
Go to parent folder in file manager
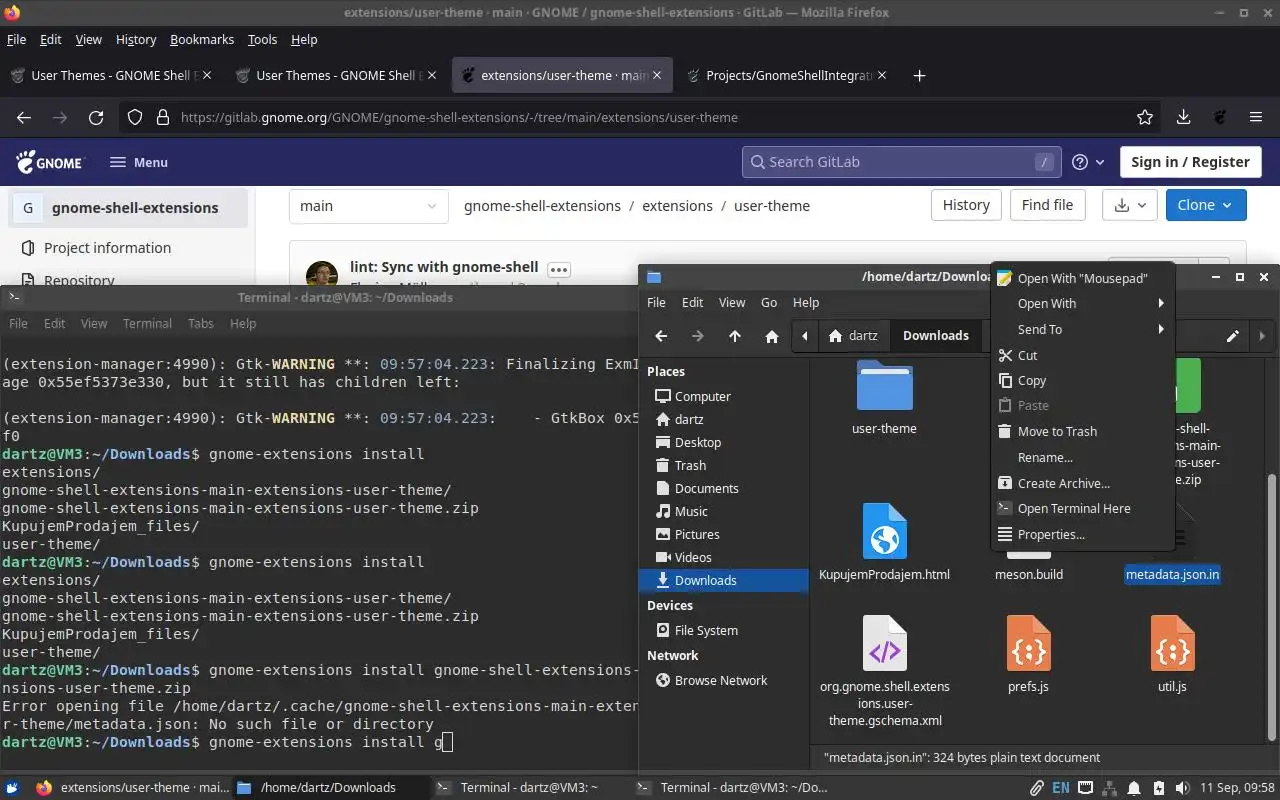pos(735,336)
